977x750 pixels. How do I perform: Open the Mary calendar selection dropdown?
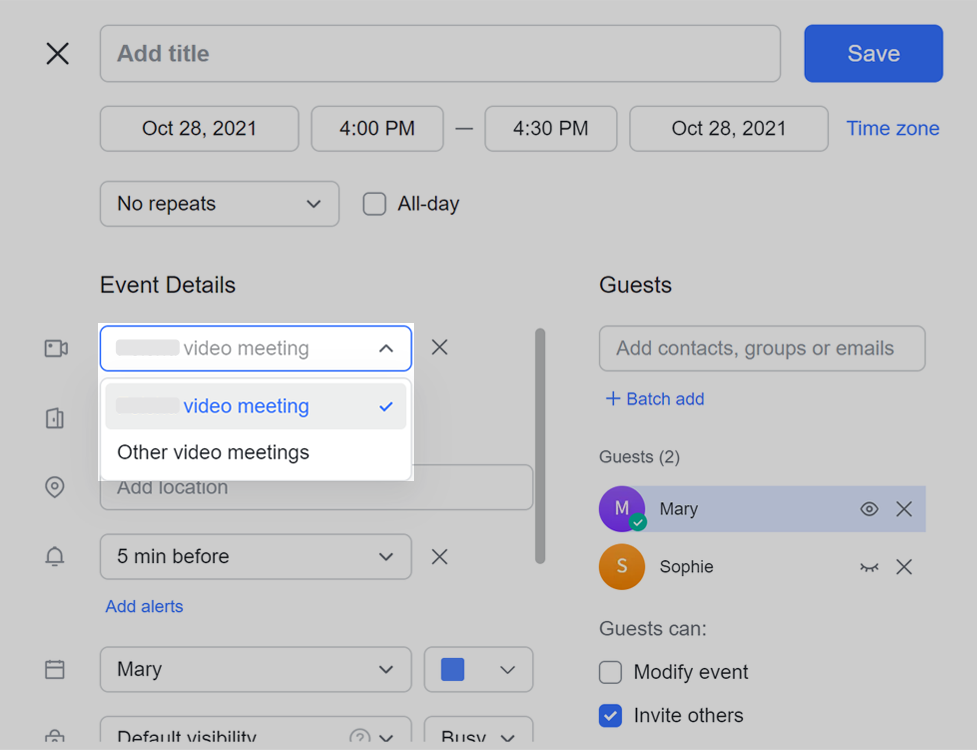tap(255, 670)
